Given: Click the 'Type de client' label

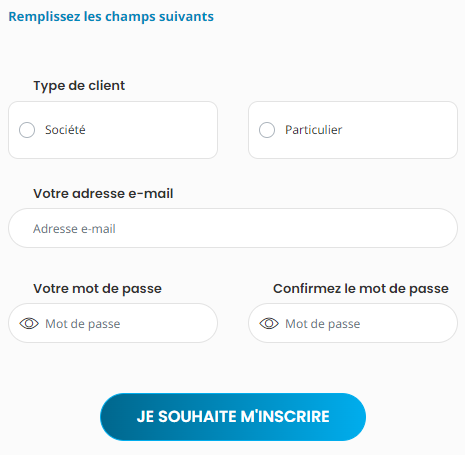Looking at the screenshot, I should (x=79, y=86).
